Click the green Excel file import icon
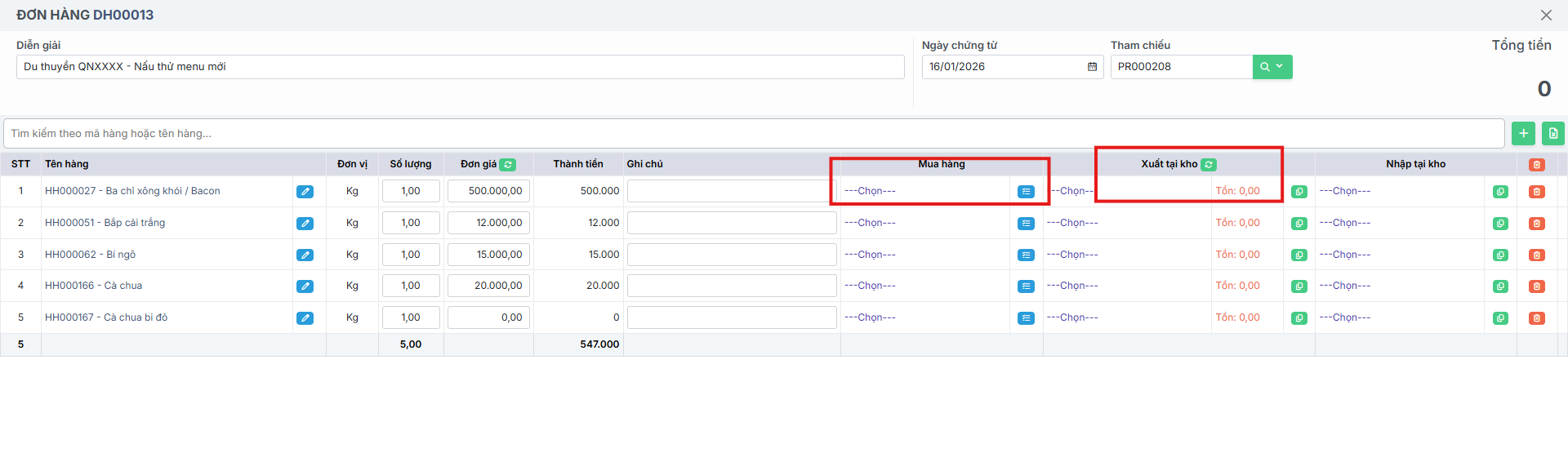Viewport: 1568px width, 466px height. click(x=1552, y=133)
